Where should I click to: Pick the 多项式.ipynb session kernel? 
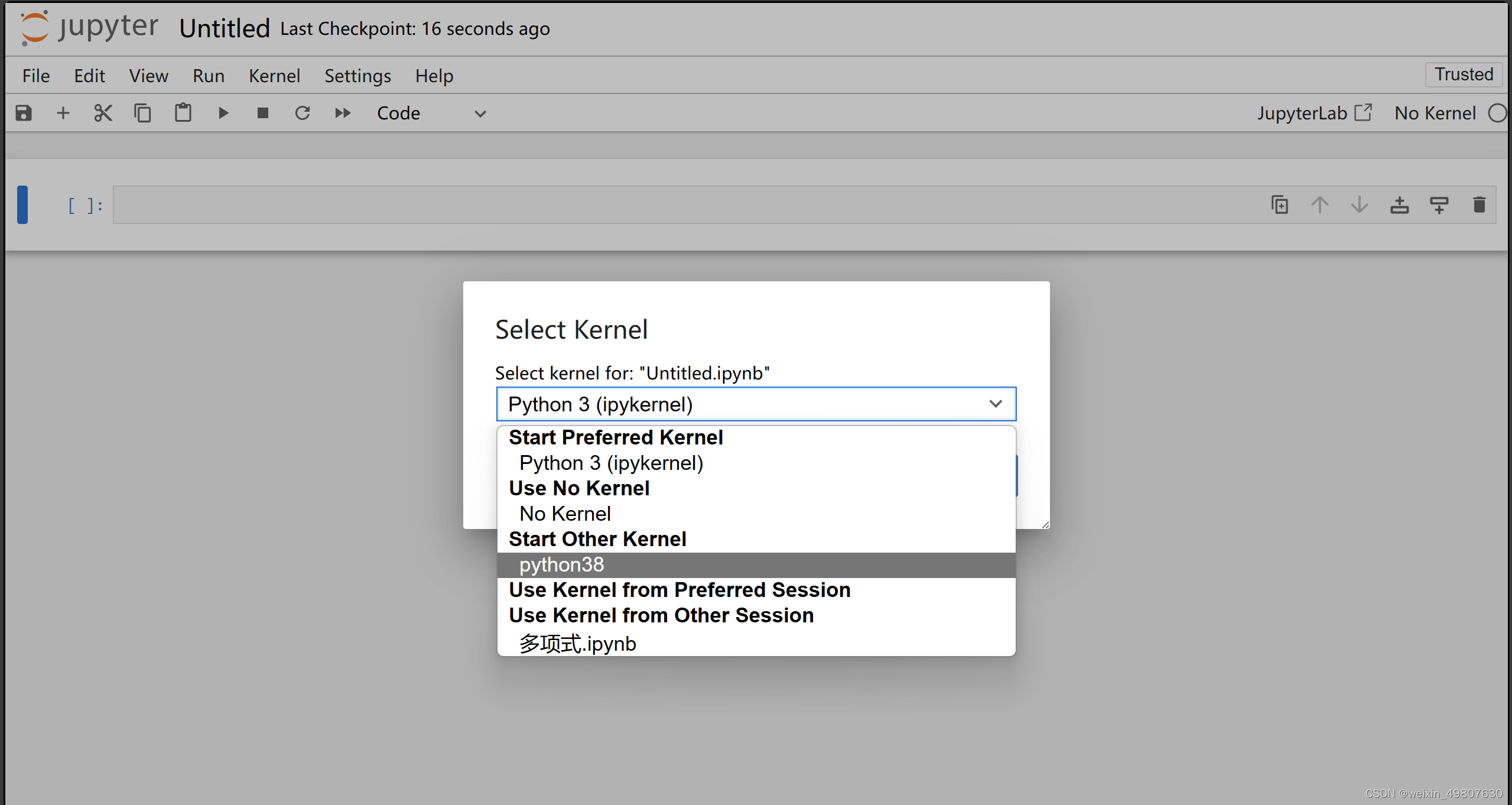[577, 644]
